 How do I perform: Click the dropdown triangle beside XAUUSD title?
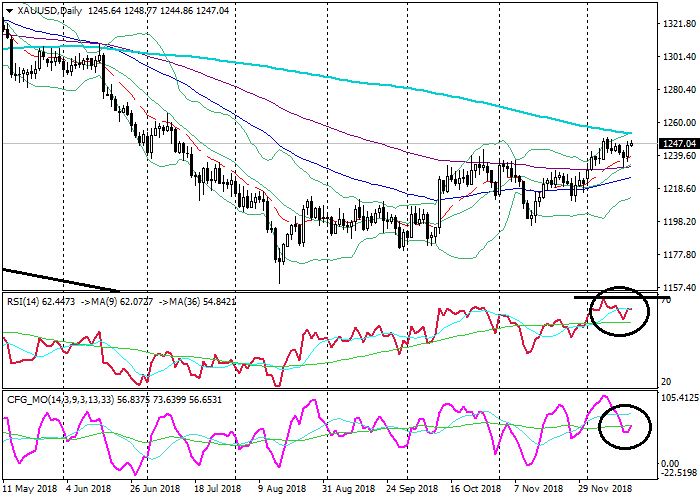click(x=7, y=10)
